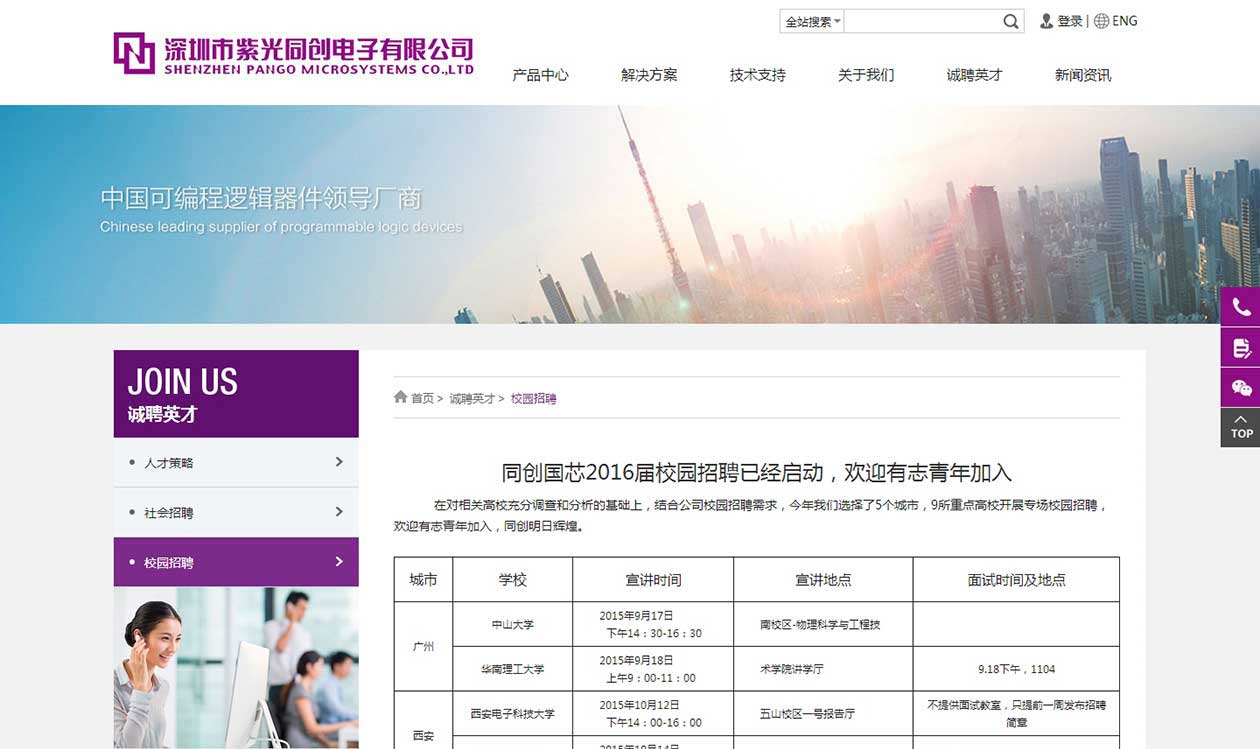Click the 华南理工大学 table cell
Image resolution: width=1260 pixels, height=749 pixels.
click(x=513, y=669)
